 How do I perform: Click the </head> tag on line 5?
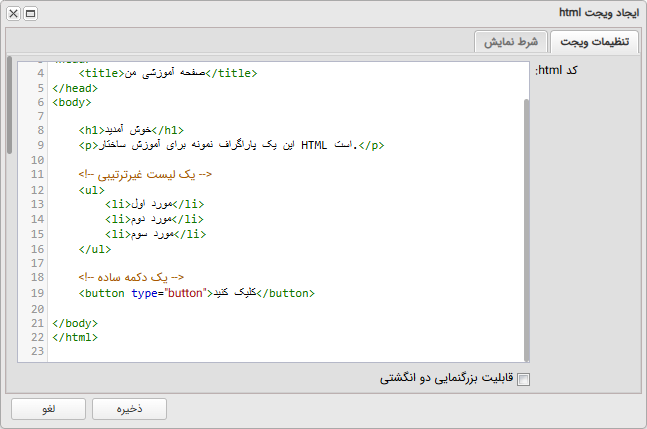(x=75, y=88)
